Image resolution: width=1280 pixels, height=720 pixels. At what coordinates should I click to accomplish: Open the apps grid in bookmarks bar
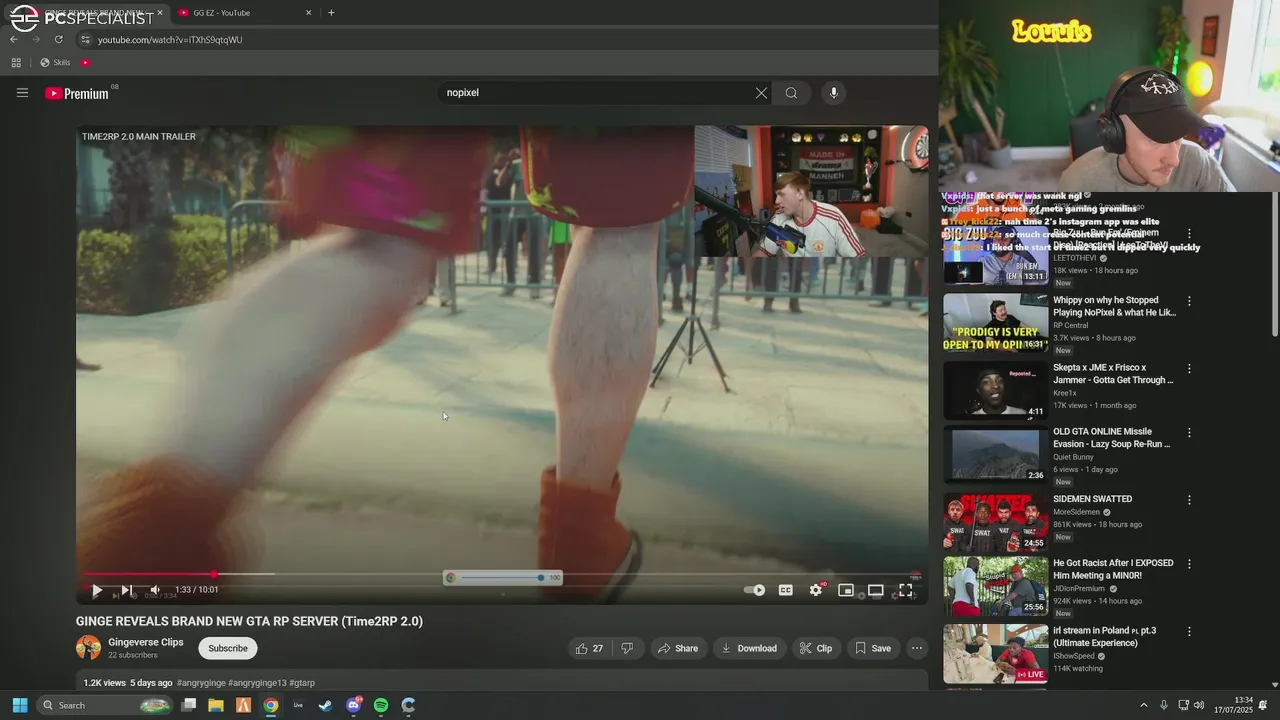16,62
